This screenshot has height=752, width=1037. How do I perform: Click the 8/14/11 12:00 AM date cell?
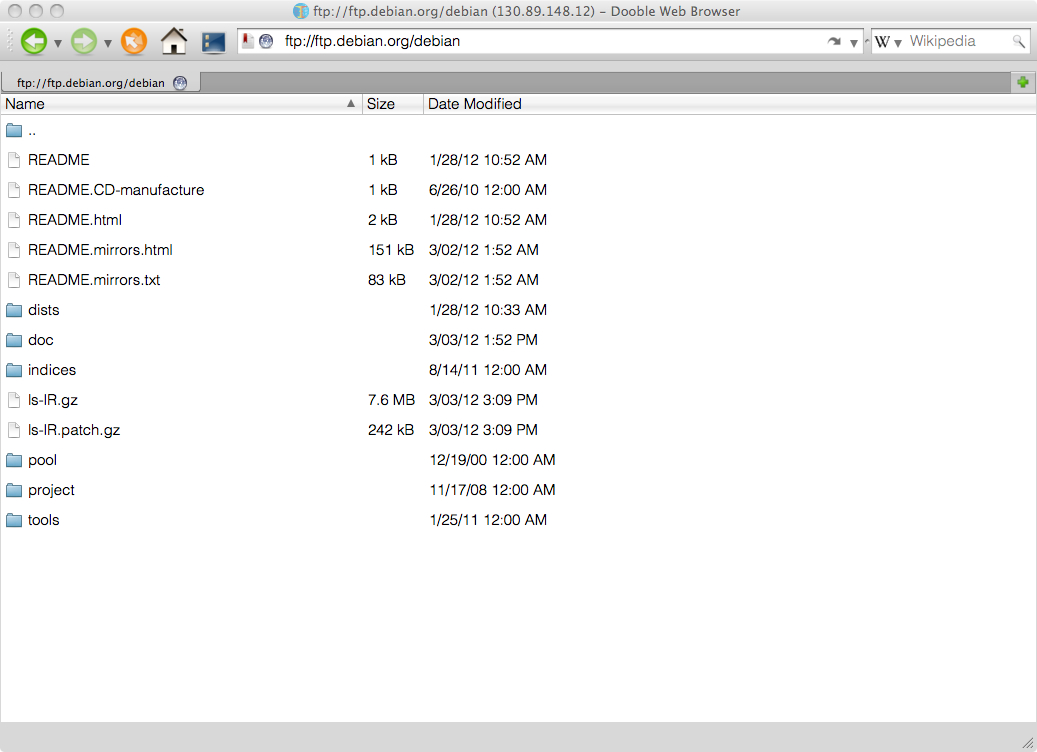pyautogui.click(x=488, y=370)
